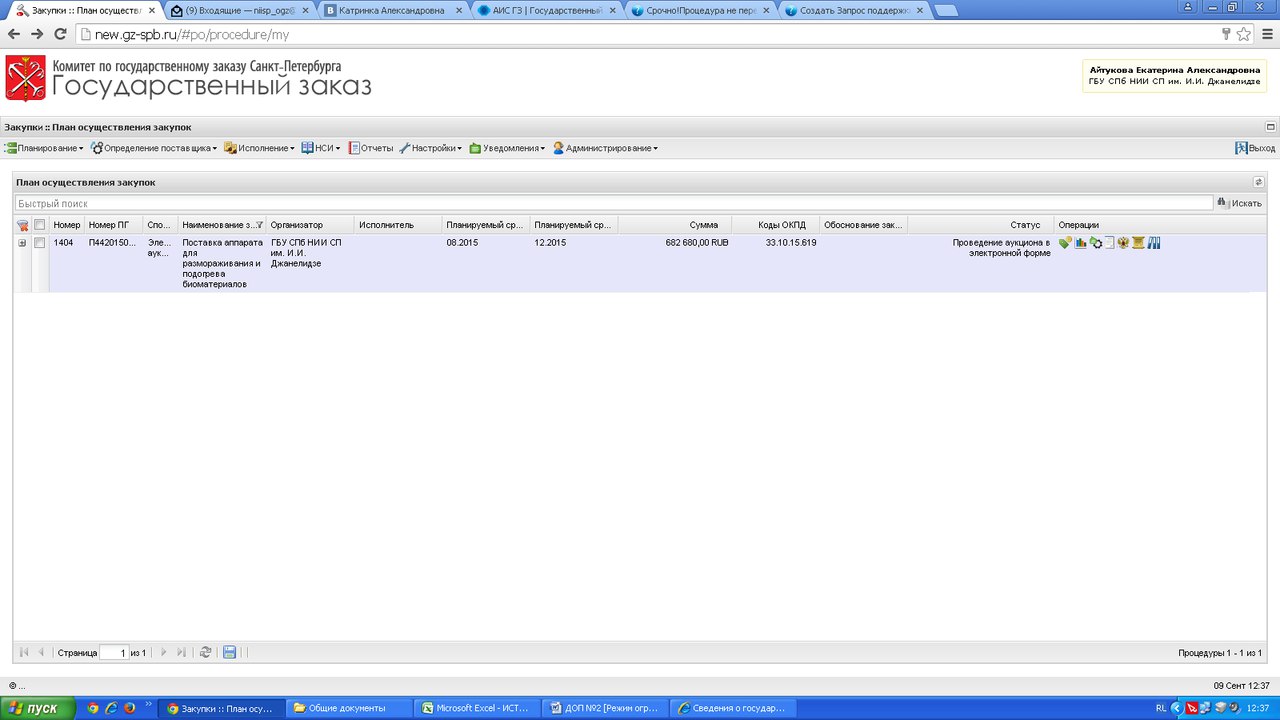Open the Уведомления dropdown menu
The image size is (1280, 720).
tap(507, 148)
